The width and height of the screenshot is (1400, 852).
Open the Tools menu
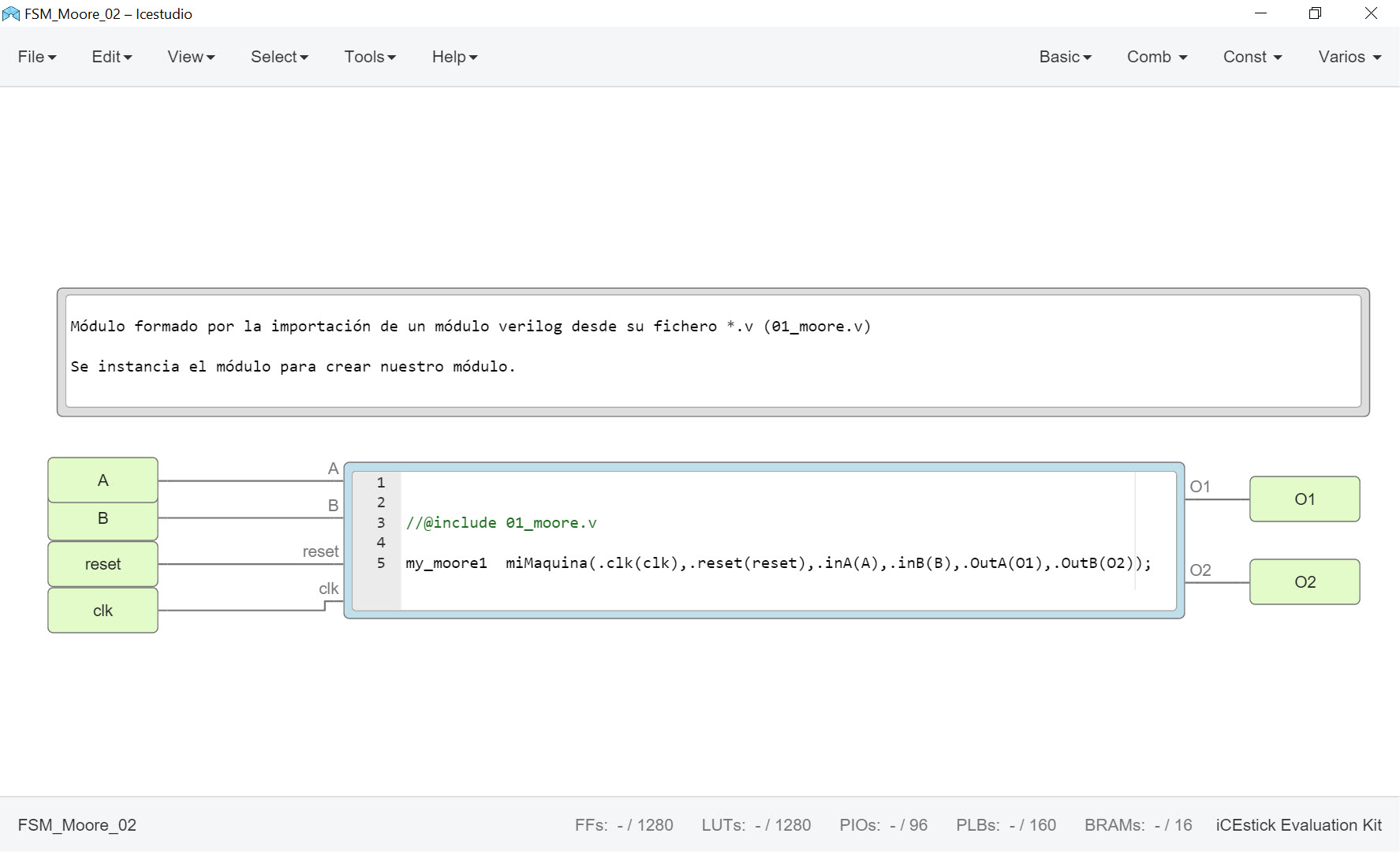(370, 57)
